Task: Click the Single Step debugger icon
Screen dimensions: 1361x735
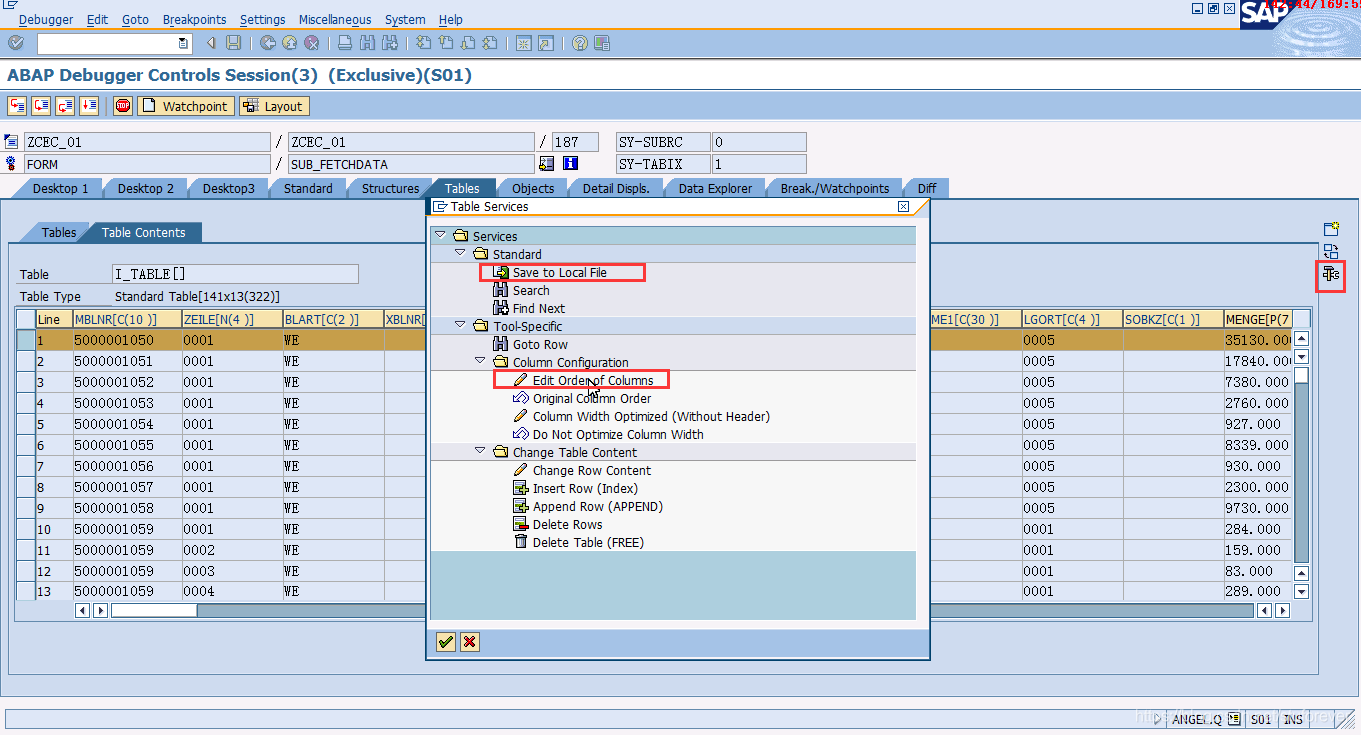Action: tap(17, 106)
